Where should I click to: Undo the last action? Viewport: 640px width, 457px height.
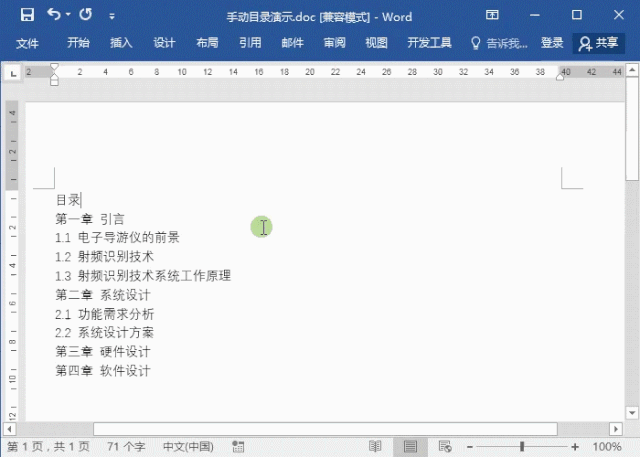tap(53, 14)
